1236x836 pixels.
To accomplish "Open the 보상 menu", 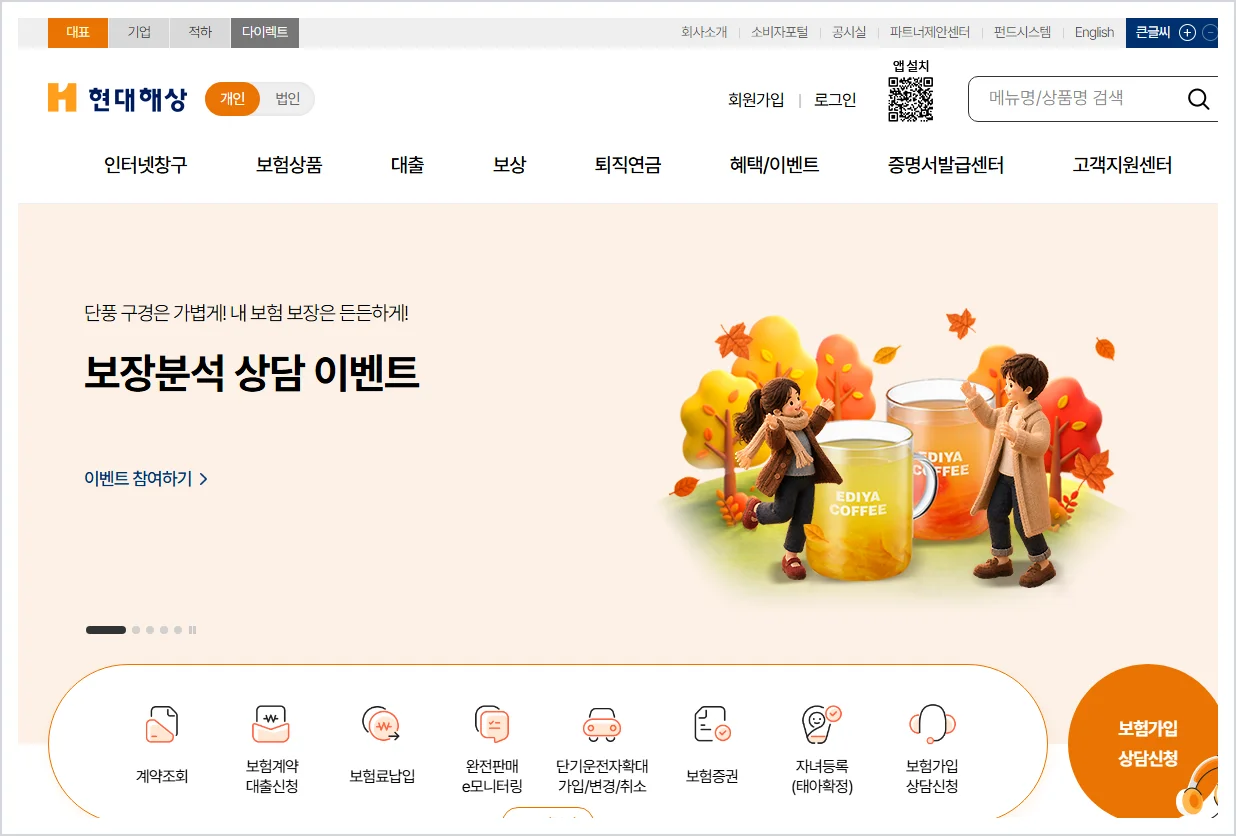I will click(x=509, y=165).
